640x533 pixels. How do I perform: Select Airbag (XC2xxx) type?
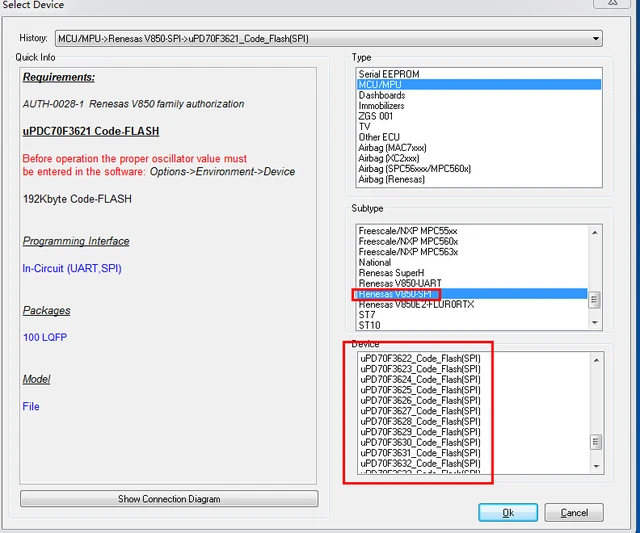[x=389, y=158]
